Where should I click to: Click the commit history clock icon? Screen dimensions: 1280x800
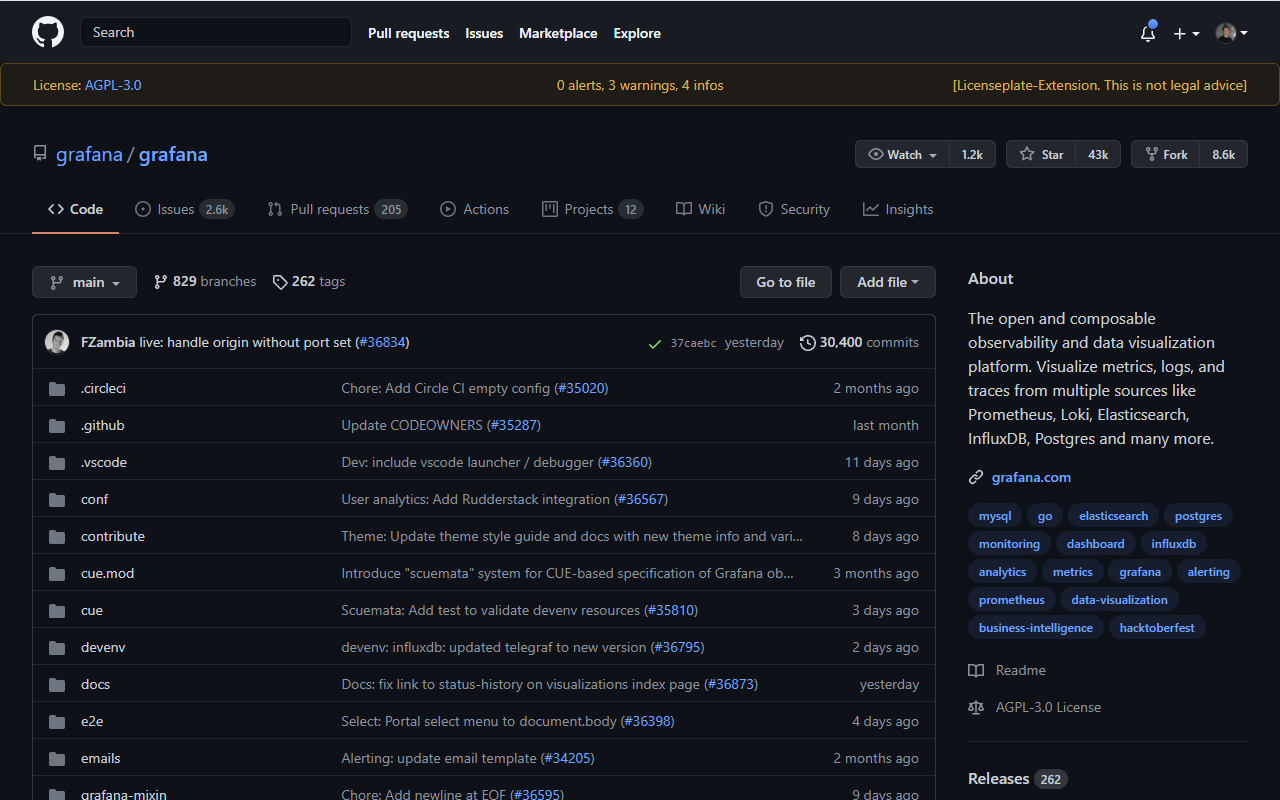coord(808,342)
